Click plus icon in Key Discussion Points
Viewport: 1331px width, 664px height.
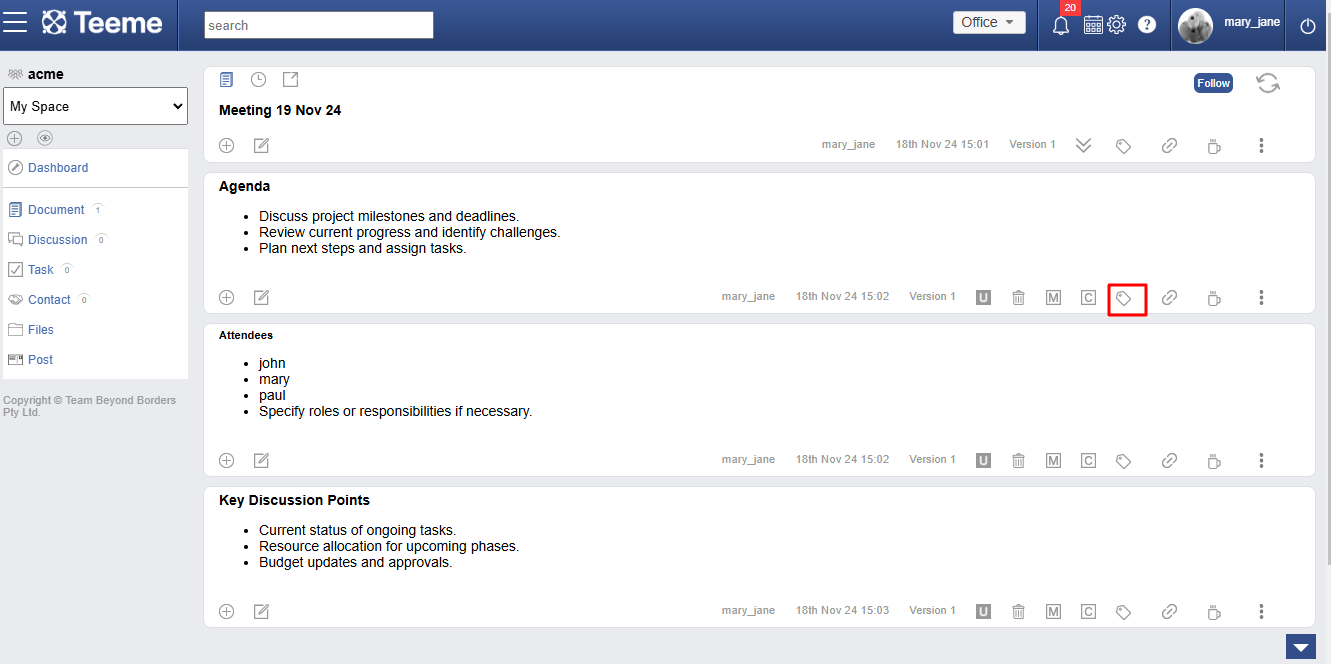[x=227, y=611]
